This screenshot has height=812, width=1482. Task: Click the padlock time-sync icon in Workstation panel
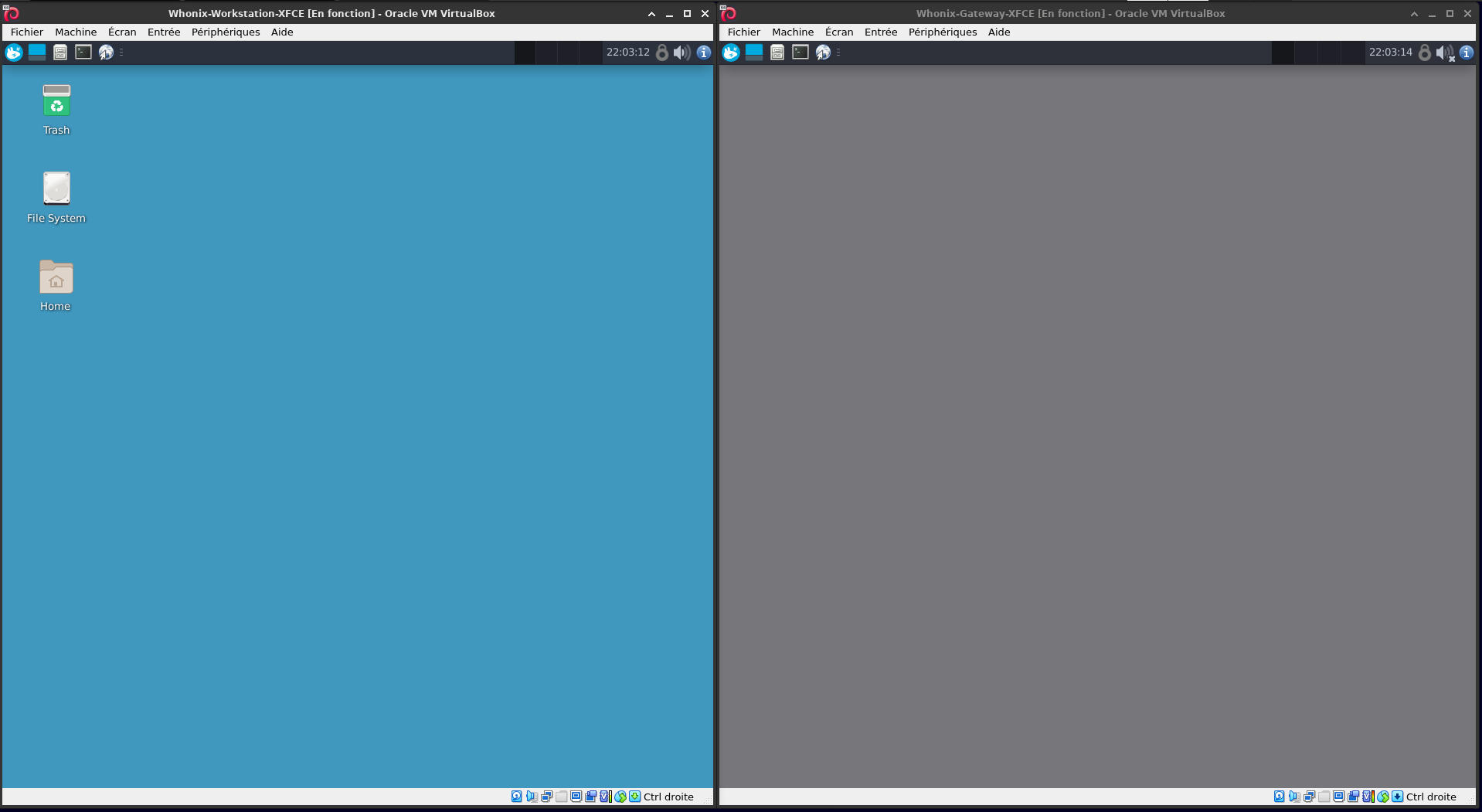tap(662, 52)
